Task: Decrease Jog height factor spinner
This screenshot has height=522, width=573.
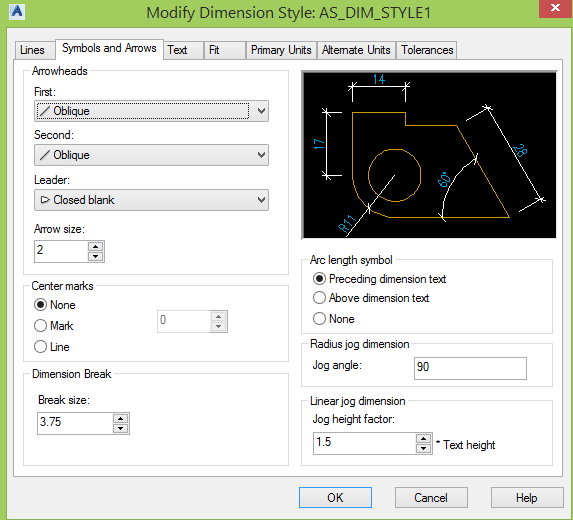Action: tap(423, 449)
